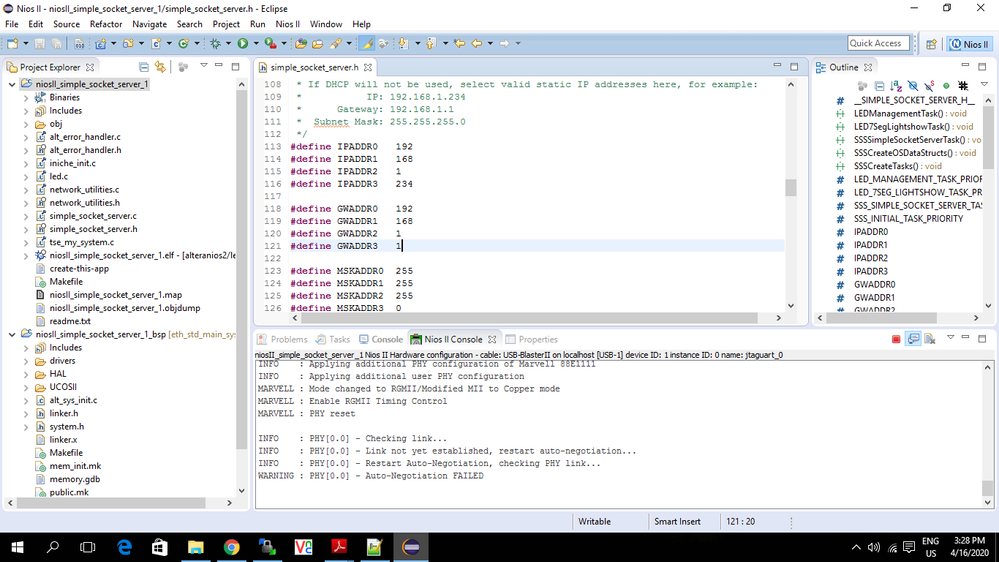The height and width of the screenshot is (562, 999).
Task: Click the Debug bug icon in toolbar
Action: [x=215, y=44]
